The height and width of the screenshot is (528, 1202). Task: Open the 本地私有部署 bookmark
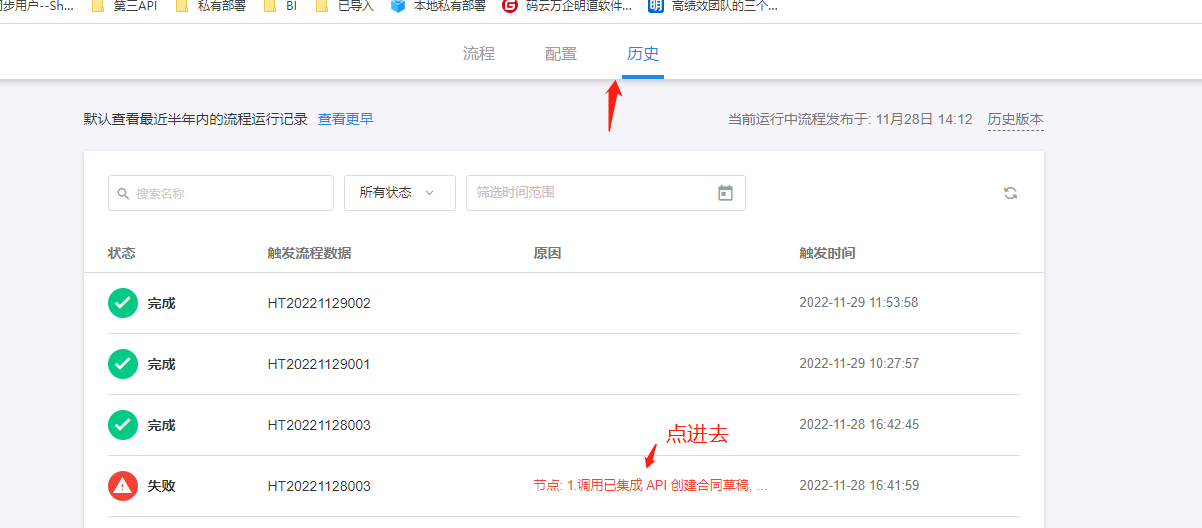[x=438, y=6]
